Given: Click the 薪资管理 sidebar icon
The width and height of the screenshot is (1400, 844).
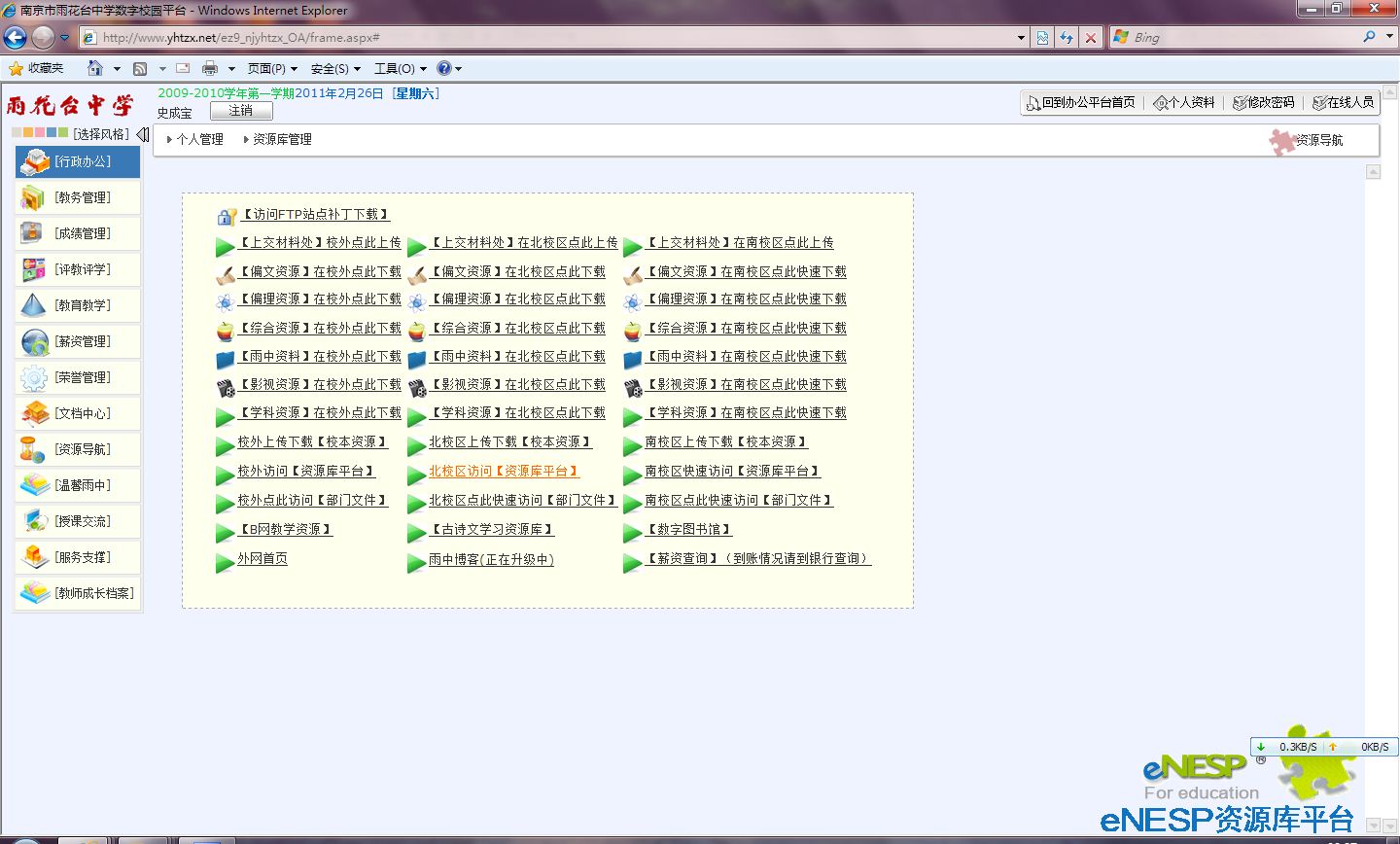Looking at the screenshot, I should coord(35,342).
